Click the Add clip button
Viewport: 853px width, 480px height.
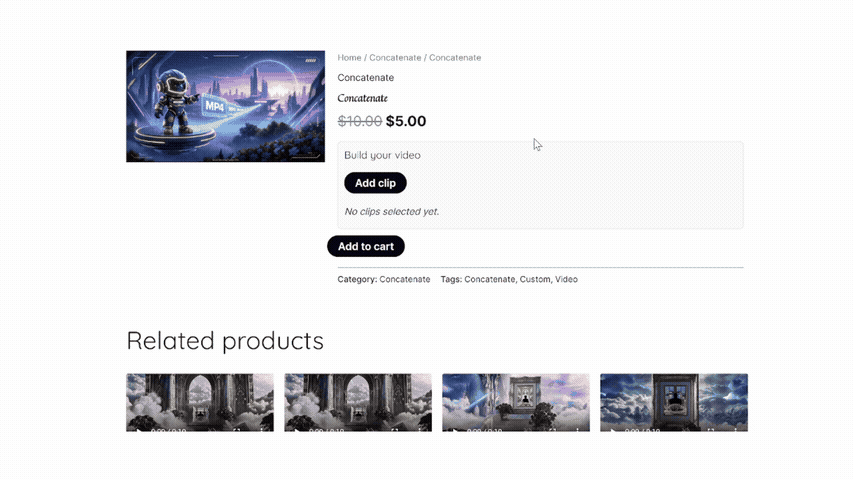pos(375,183)
